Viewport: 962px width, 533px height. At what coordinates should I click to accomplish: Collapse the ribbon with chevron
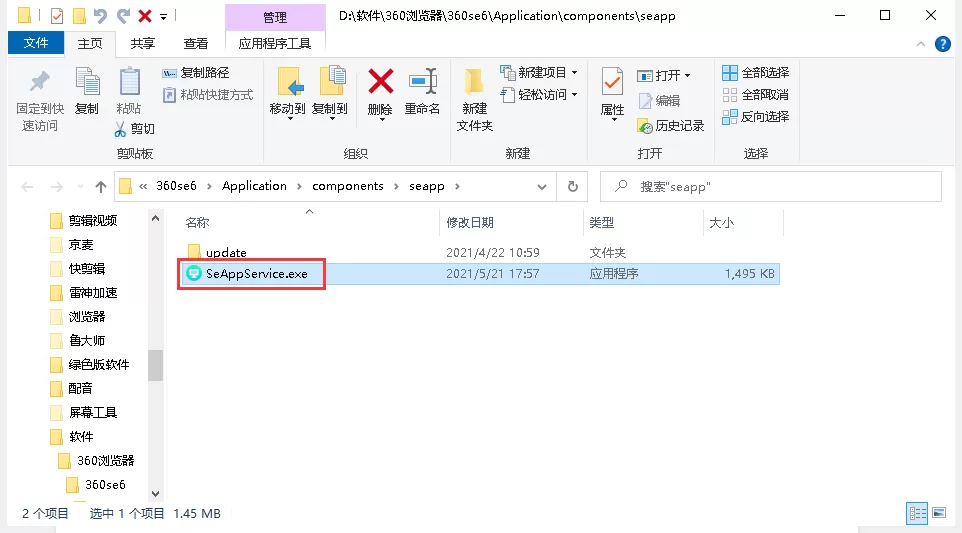(920, 44)
